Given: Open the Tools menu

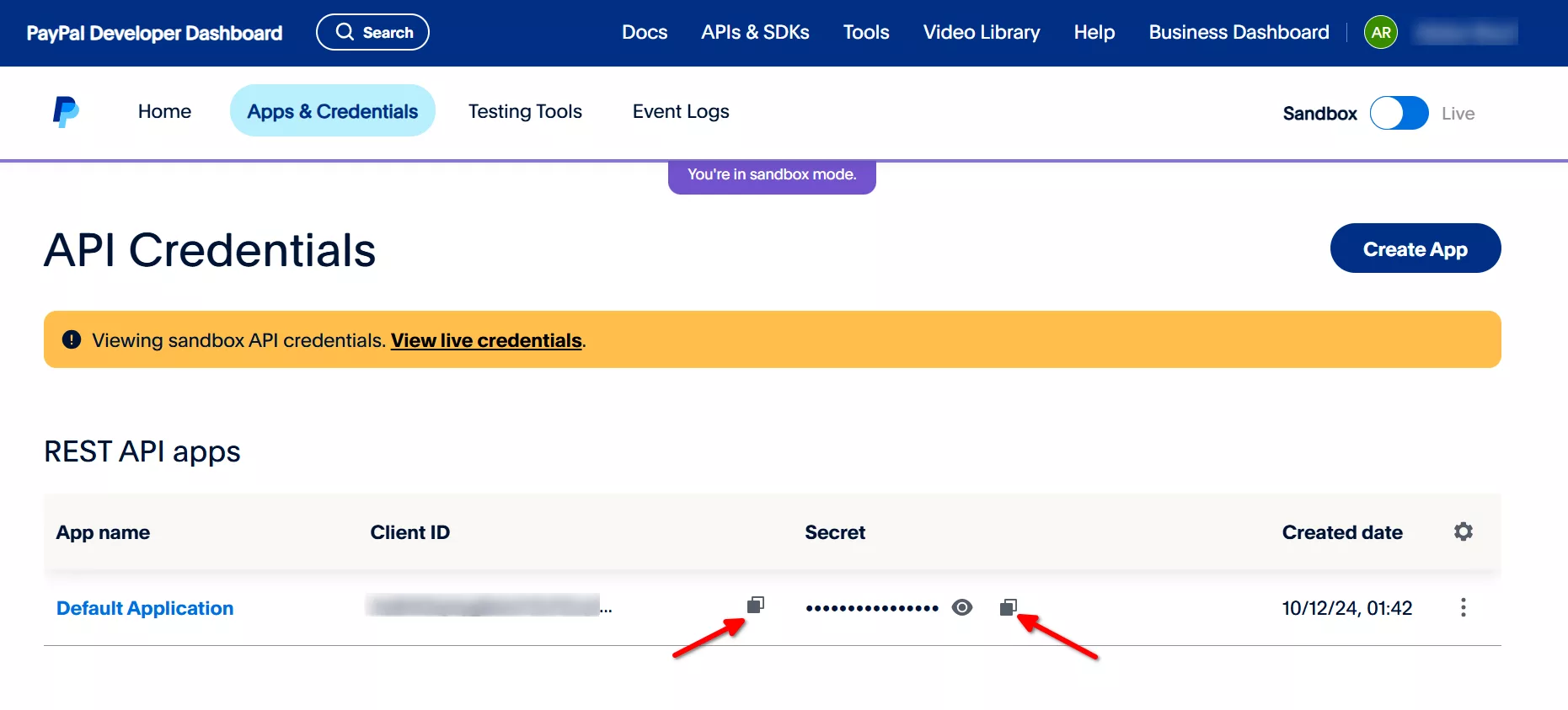Looking at the screenshot, I should (x=866, y=33).
